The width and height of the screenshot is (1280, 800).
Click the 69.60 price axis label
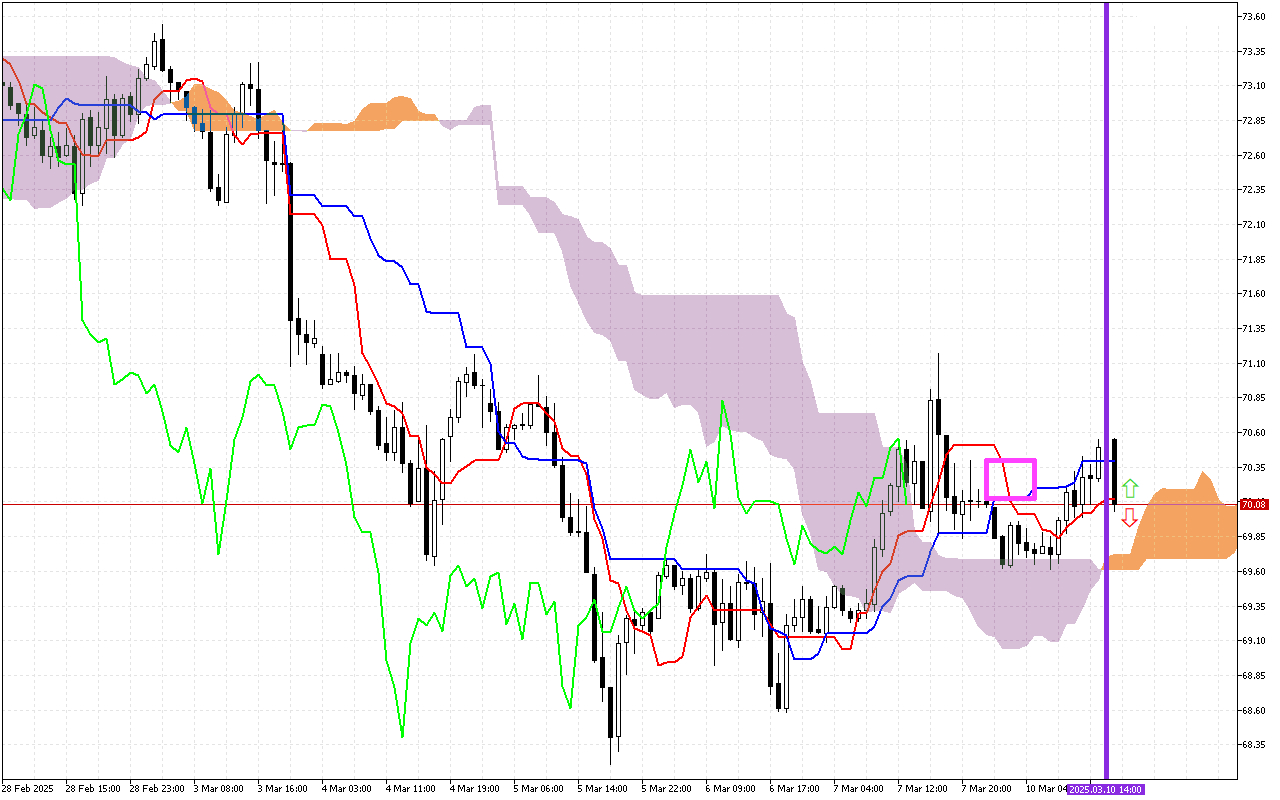[x=1254, y=572]
